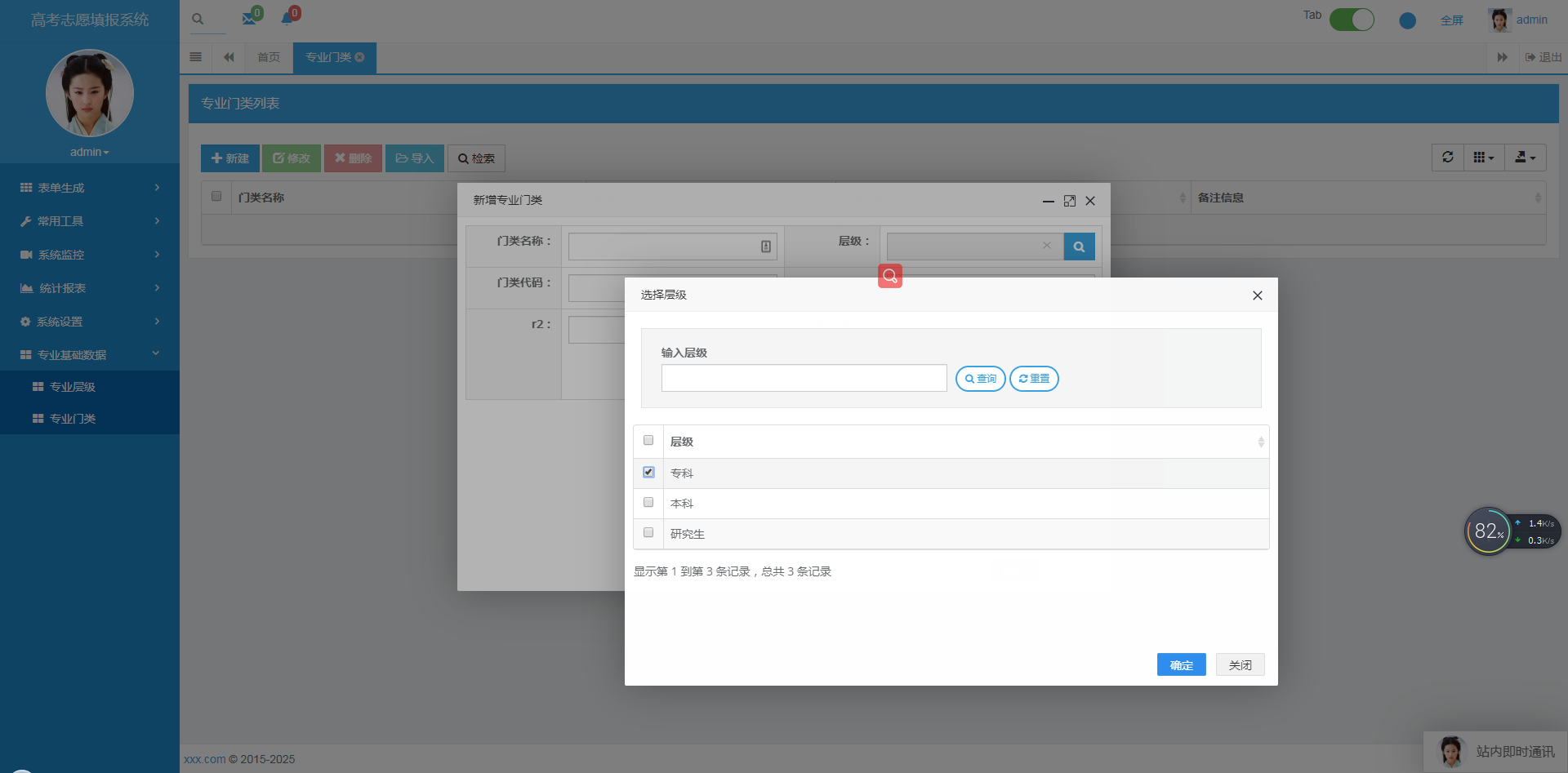The height and width of the screenshot is (773, 1568).
Task: Click the refresh table icon
Action: point(1447,157)
